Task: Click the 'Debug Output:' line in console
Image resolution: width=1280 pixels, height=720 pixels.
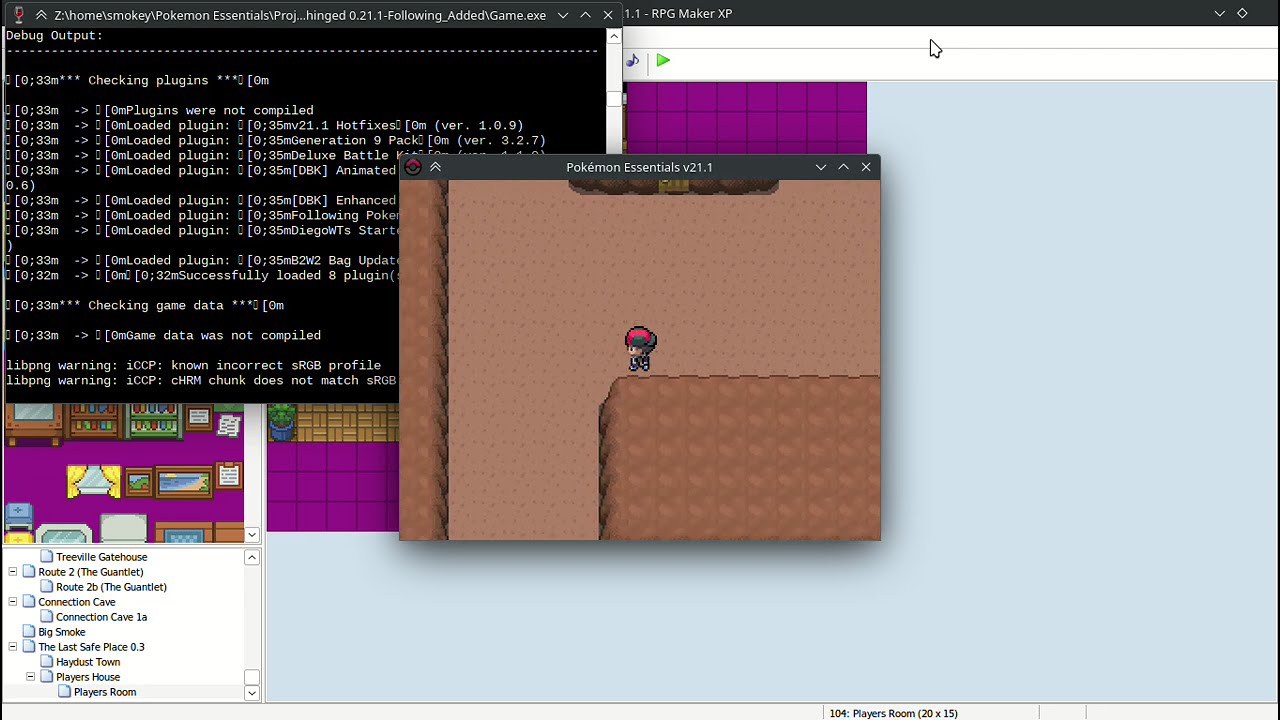Action: (x=54, y=35)
